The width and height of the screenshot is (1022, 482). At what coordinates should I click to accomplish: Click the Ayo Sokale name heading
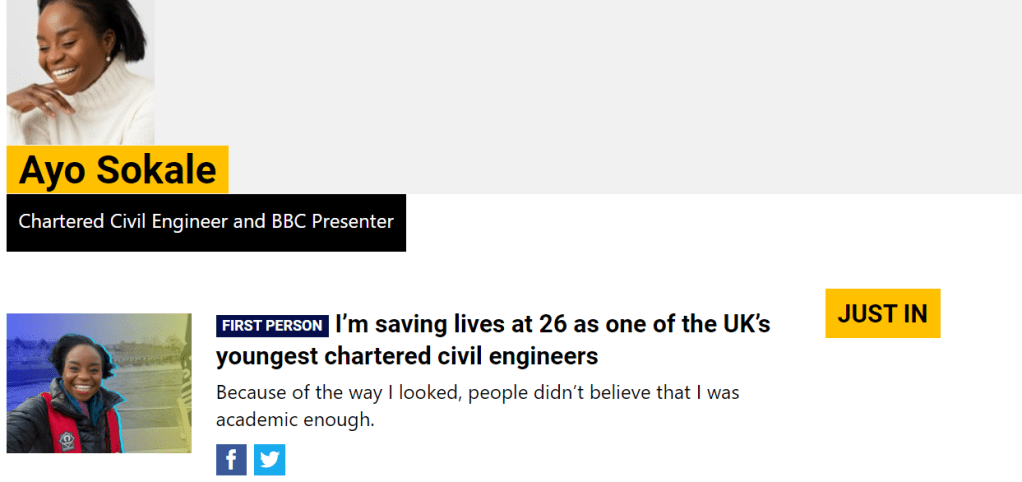[x=117, y=170]
